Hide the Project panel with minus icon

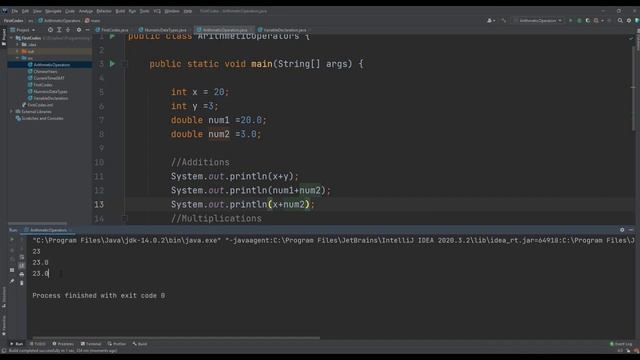[87, 30]
